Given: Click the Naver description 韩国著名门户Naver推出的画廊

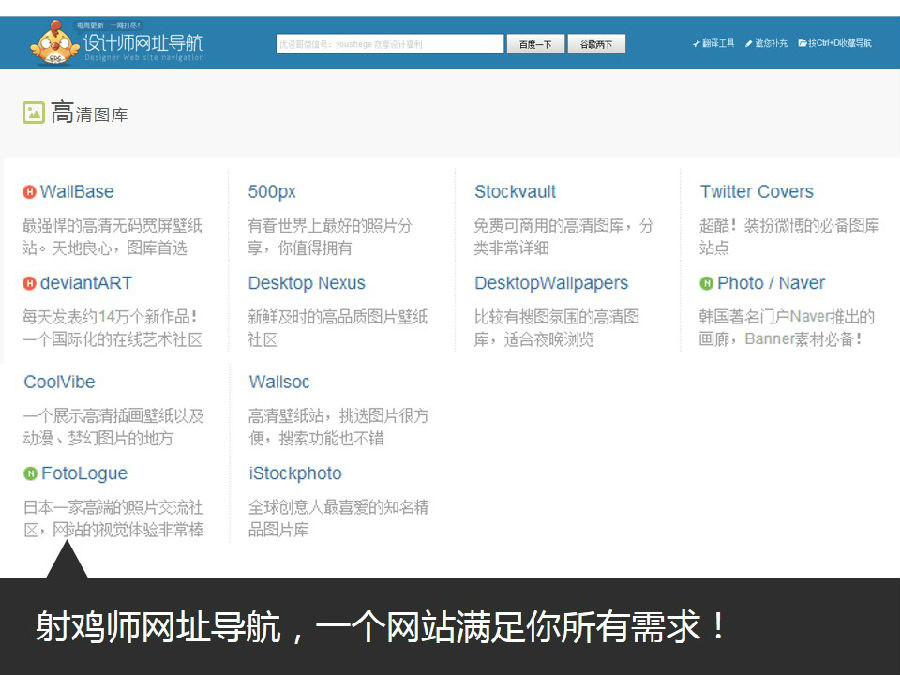Looking at the screenshot, I should point(787,328).
